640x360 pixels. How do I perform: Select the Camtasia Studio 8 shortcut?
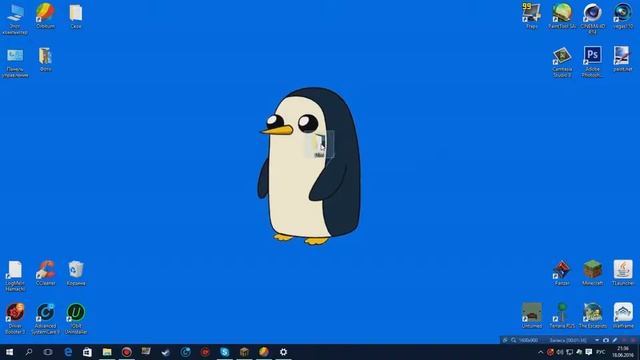point(562,62)
